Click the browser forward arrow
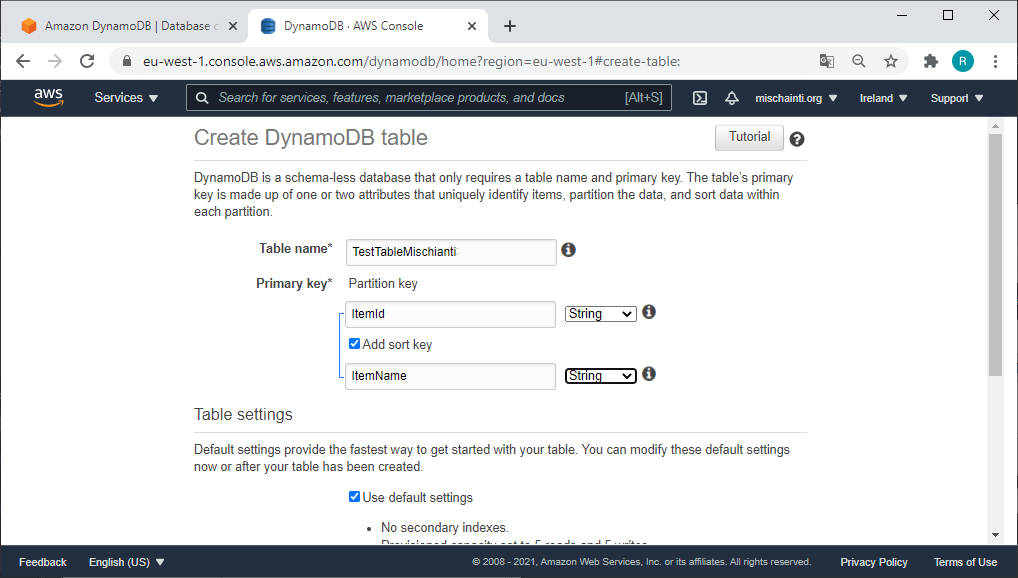The image size is (1018, 578). coord(55,61)
